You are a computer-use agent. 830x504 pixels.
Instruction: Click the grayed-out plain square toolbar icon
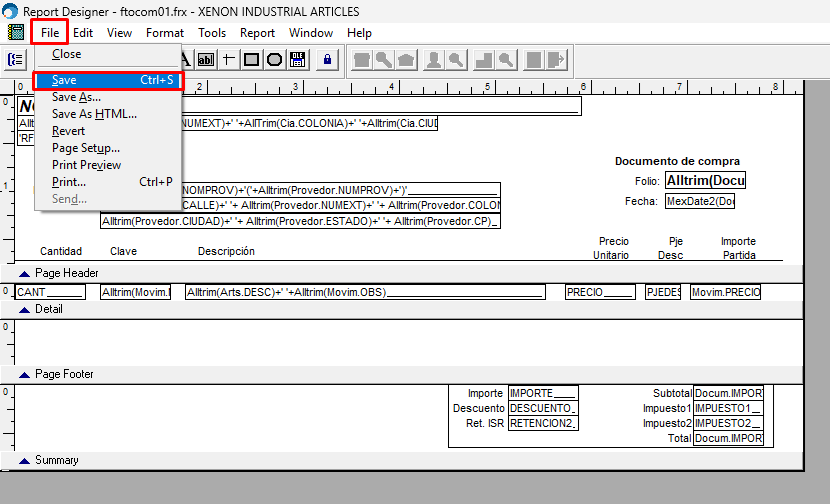tap(534, 60)
